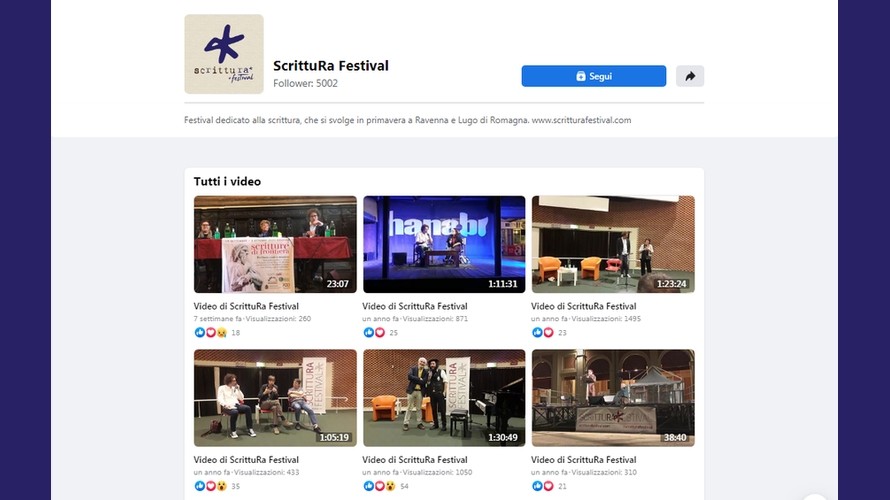Click the share arrow icon button
890x500 pixels.
click(x=690, y=76)
